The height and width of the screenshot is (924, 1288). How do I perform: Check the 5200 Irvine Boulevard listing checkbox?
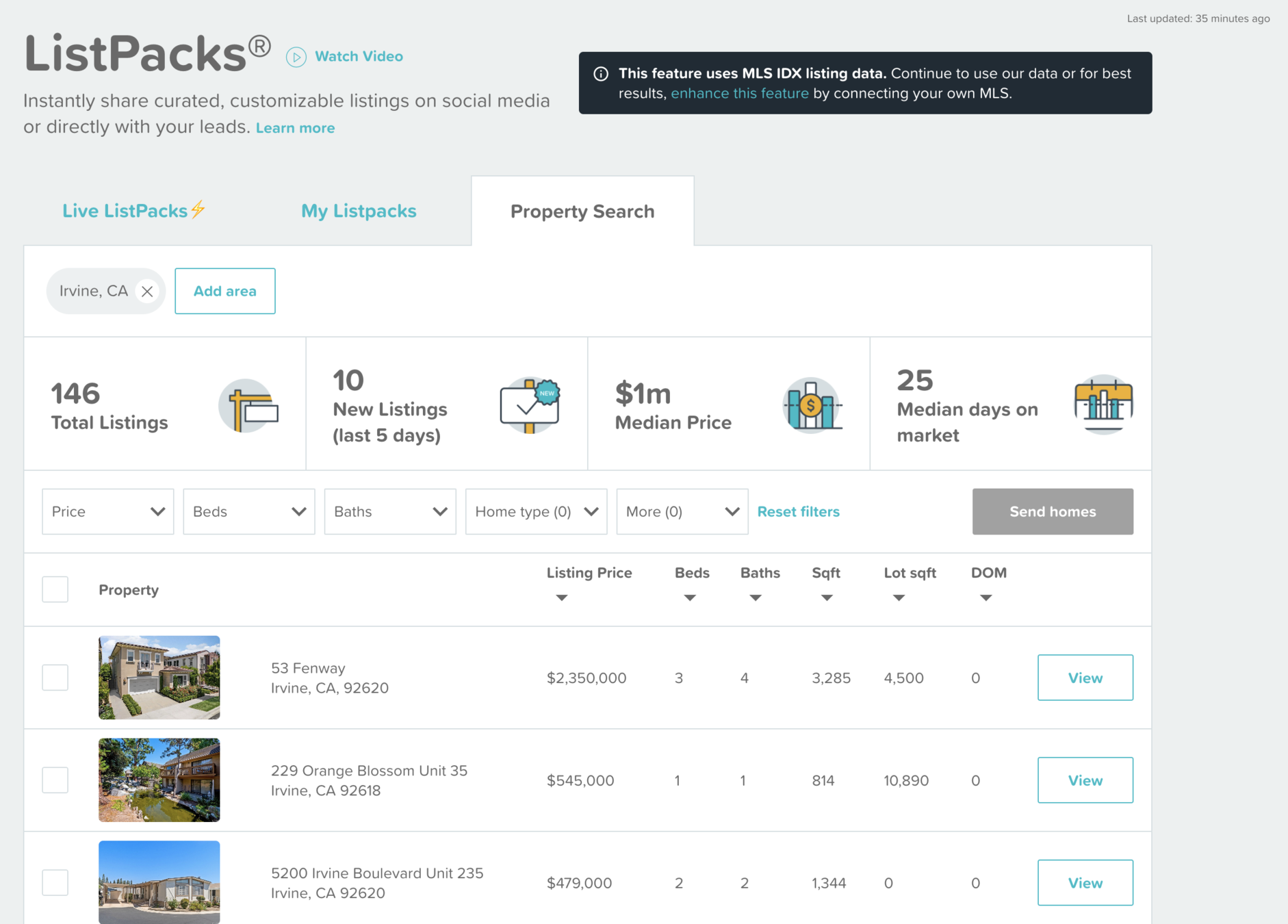coord(55,883)
